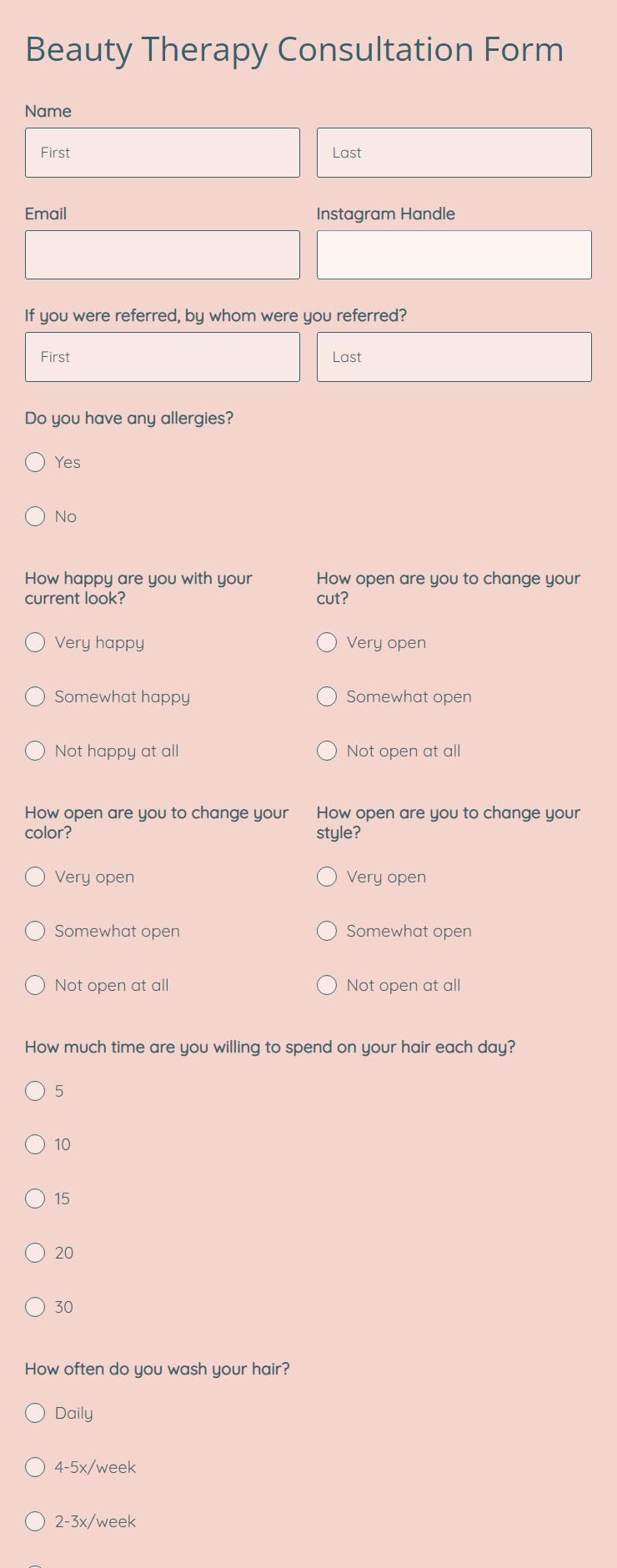
Task: Choose 5 minutes hair time
Action: point(35,1091)
